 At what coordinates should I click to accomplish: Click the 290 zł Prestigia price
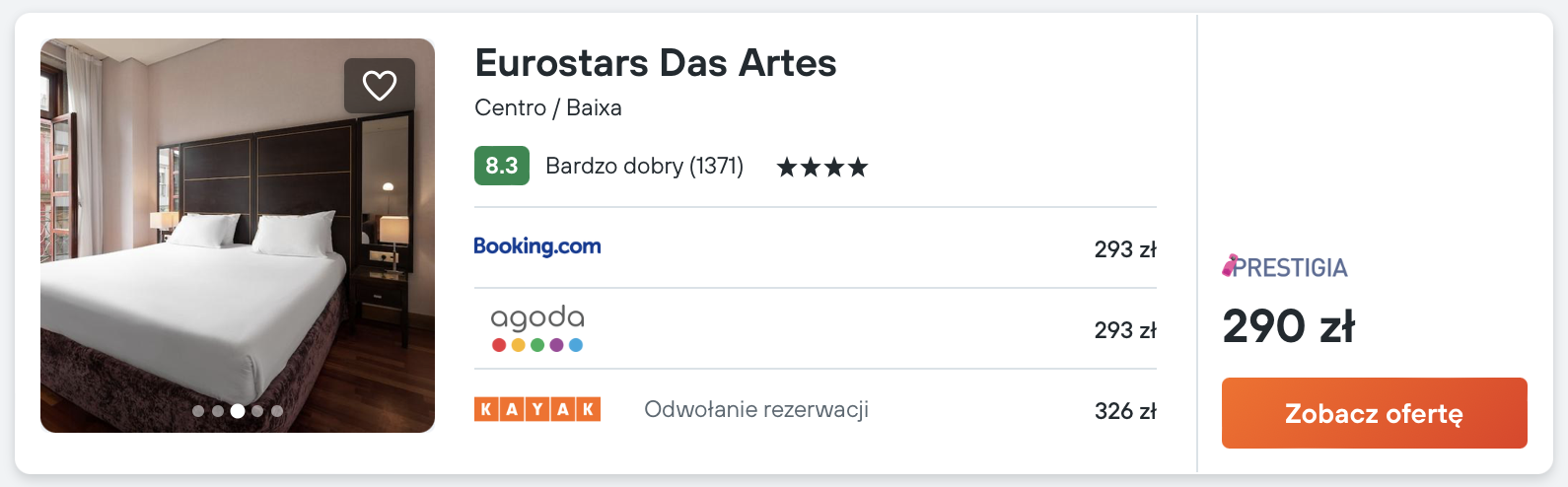(x=1289, y=326)
